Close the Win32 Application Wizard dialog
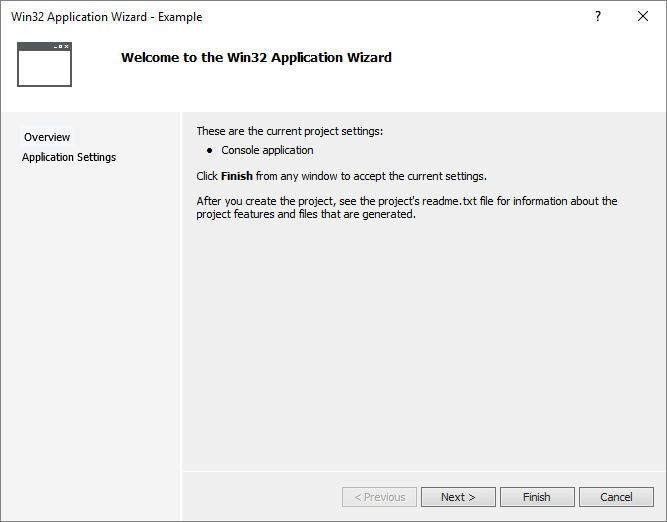Screen dimensions: 667x522 [643, 17]
